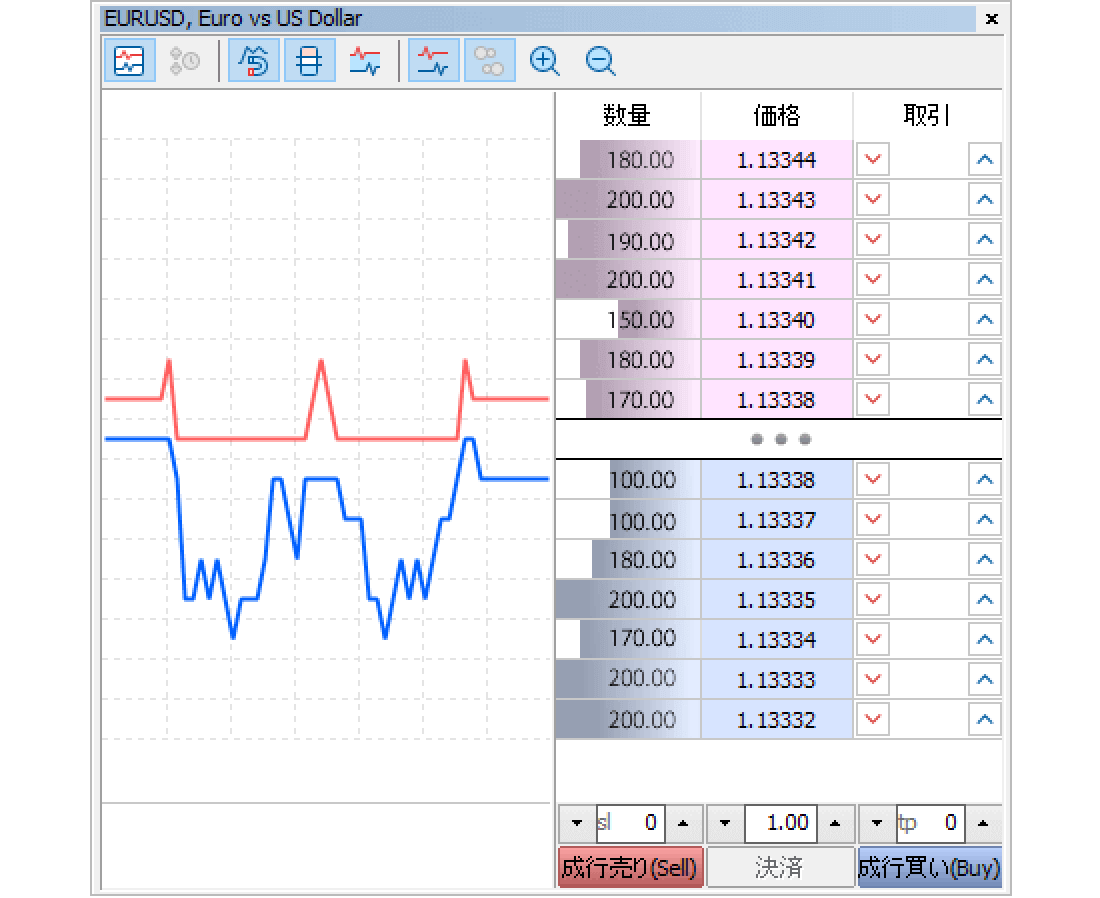The image size is (1100, 898).
Task: Decrease the tp take profit value
Action: tap(877, 824)
